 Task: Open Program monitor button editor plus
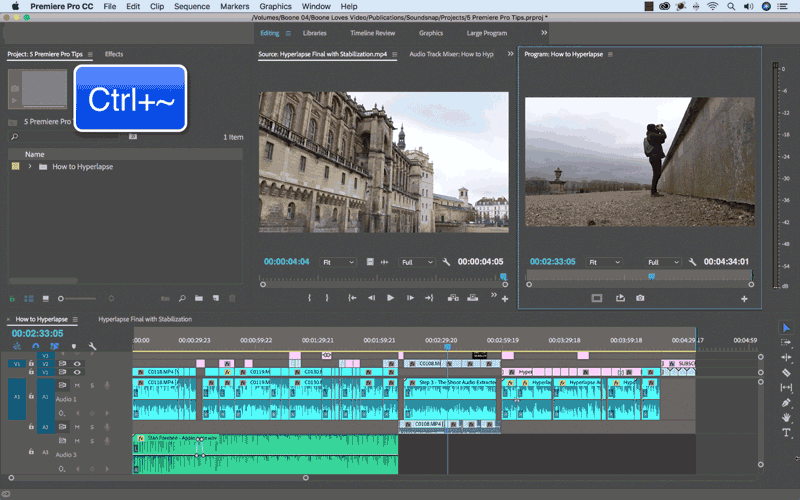(744, 299)
